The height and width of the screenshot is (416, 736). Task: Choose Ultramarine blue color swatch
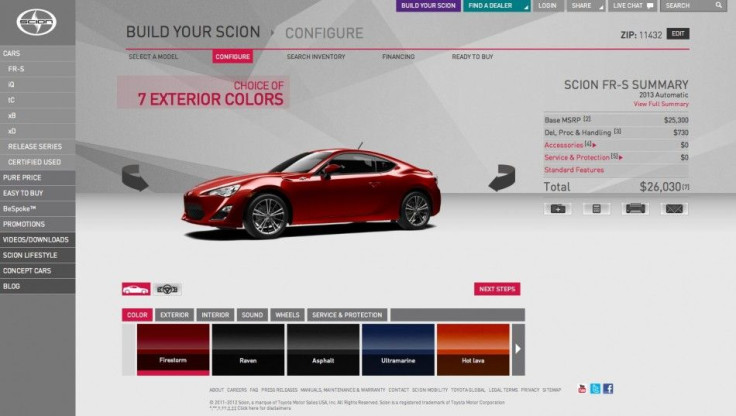pos(398,349)
